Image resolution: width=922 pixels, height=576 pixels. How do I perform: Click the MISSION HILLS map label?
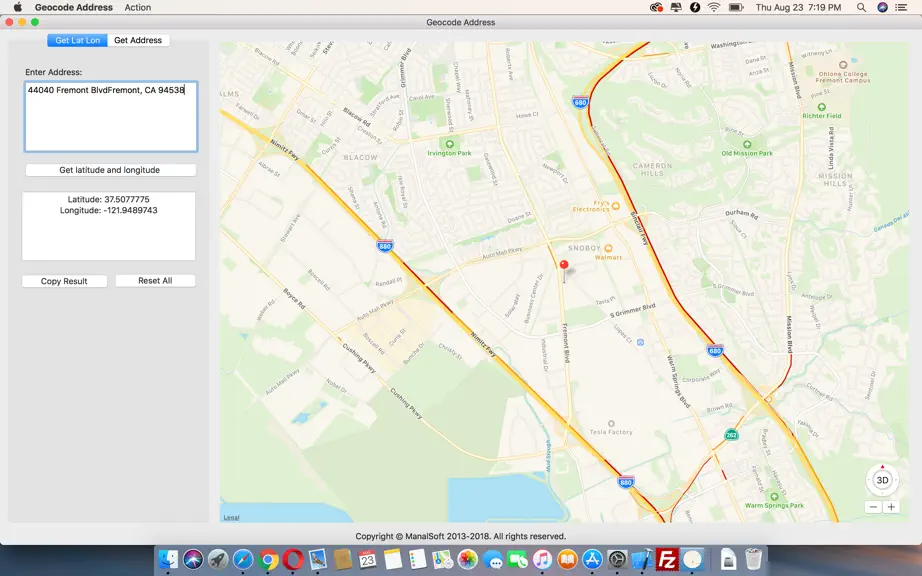(835, 179)
